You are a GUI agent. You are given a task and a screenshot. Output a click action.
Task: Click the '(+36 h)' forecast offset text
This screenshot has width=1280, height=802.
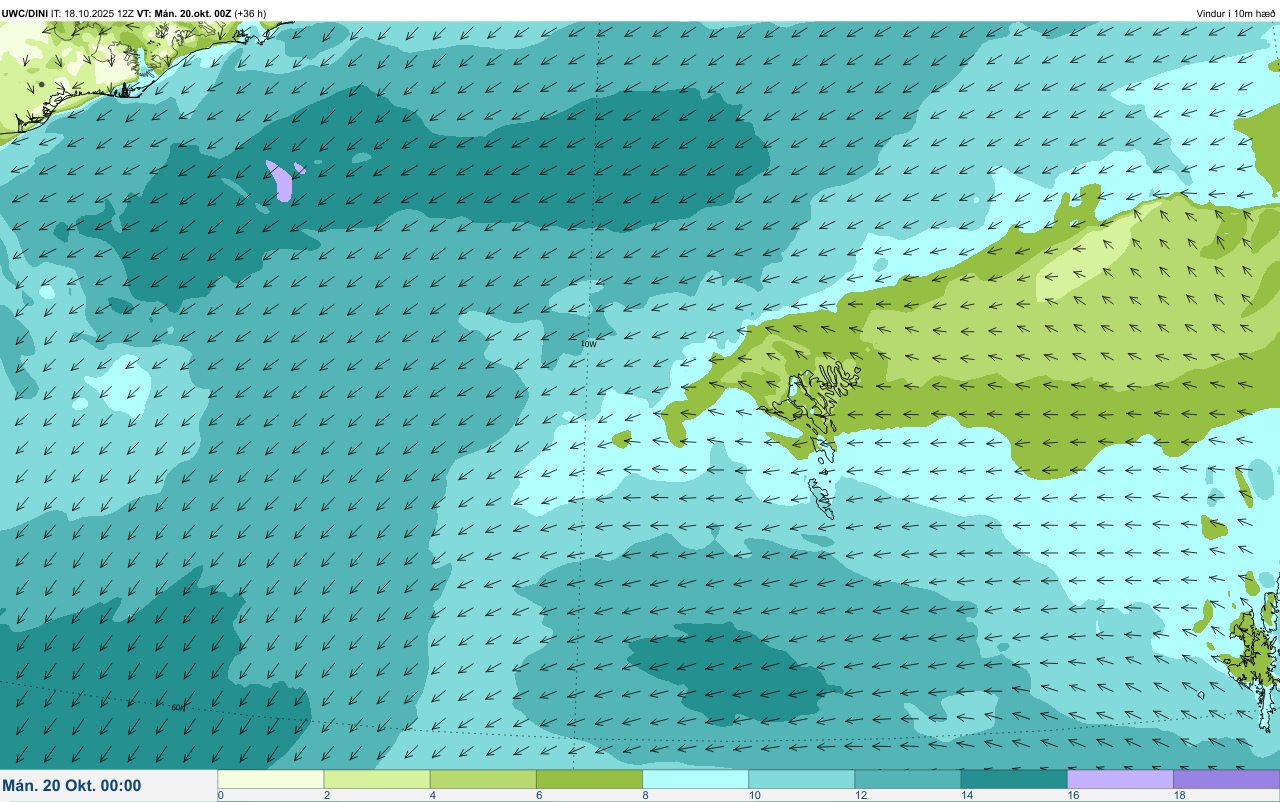[250, 13]
